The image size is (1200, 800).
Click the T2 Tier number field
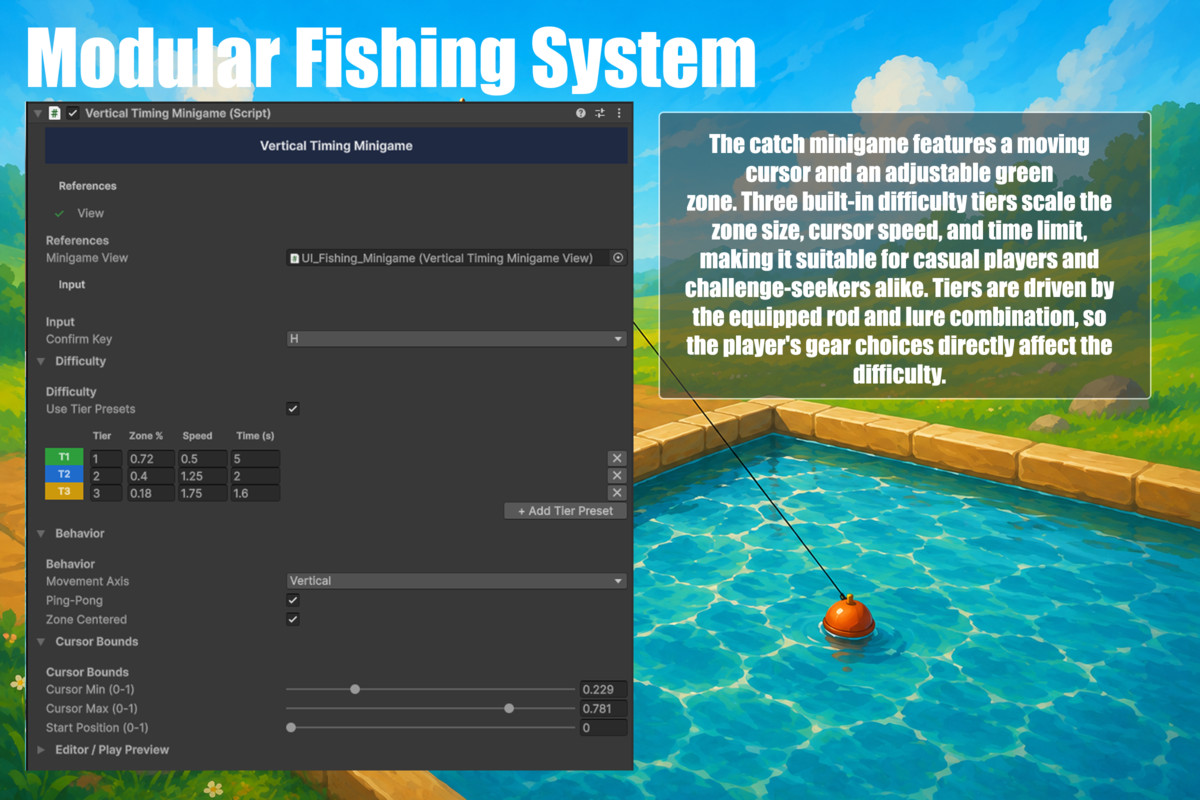(x=105, y=475)
